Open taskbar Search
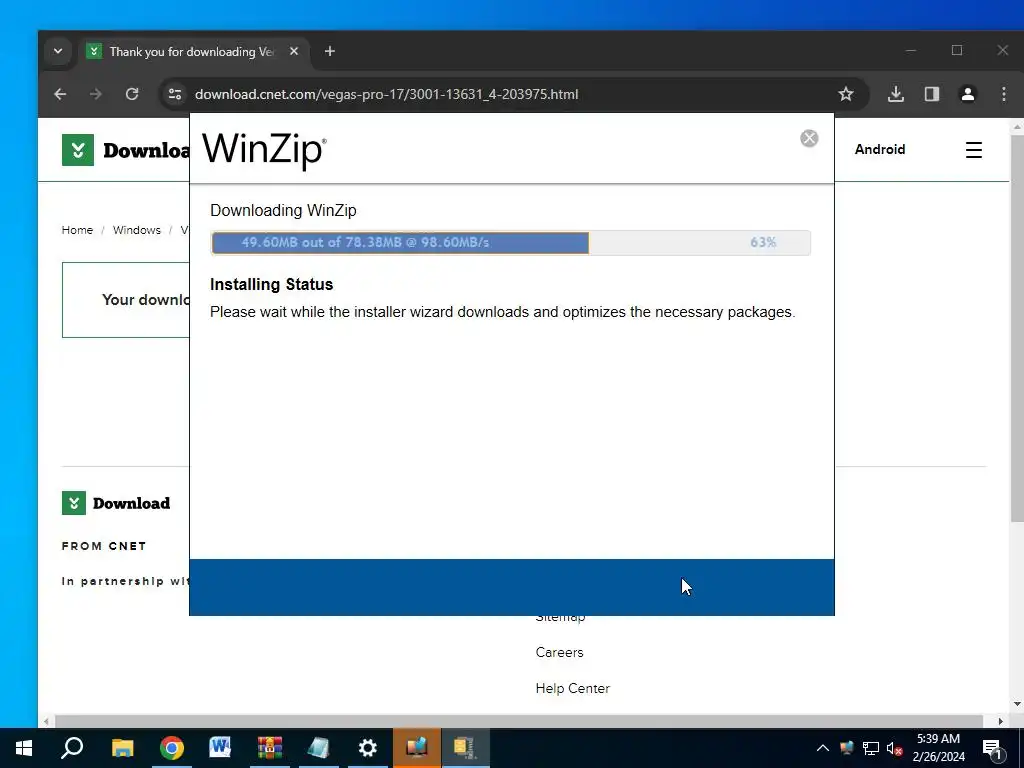This screenshot has height=768, width=1024. (x=72, y=748)
